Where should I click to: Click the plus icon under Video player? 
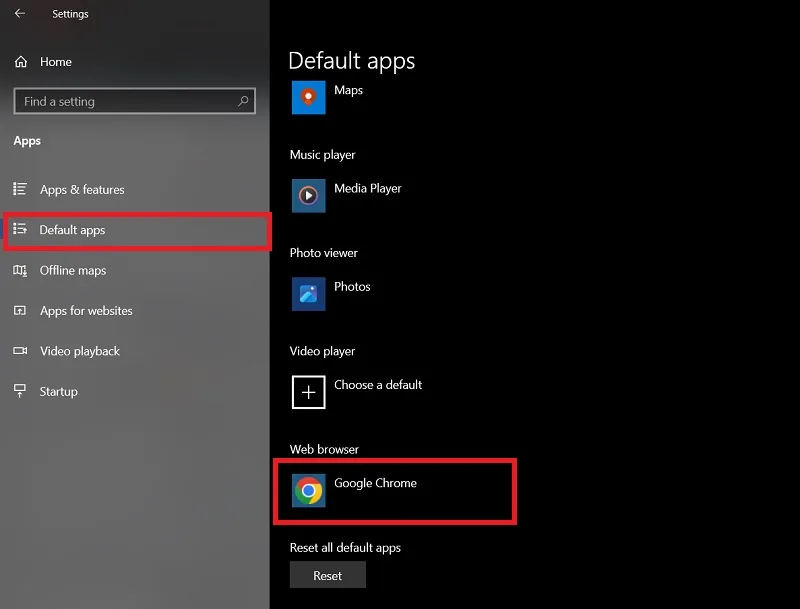pos(308,392)
